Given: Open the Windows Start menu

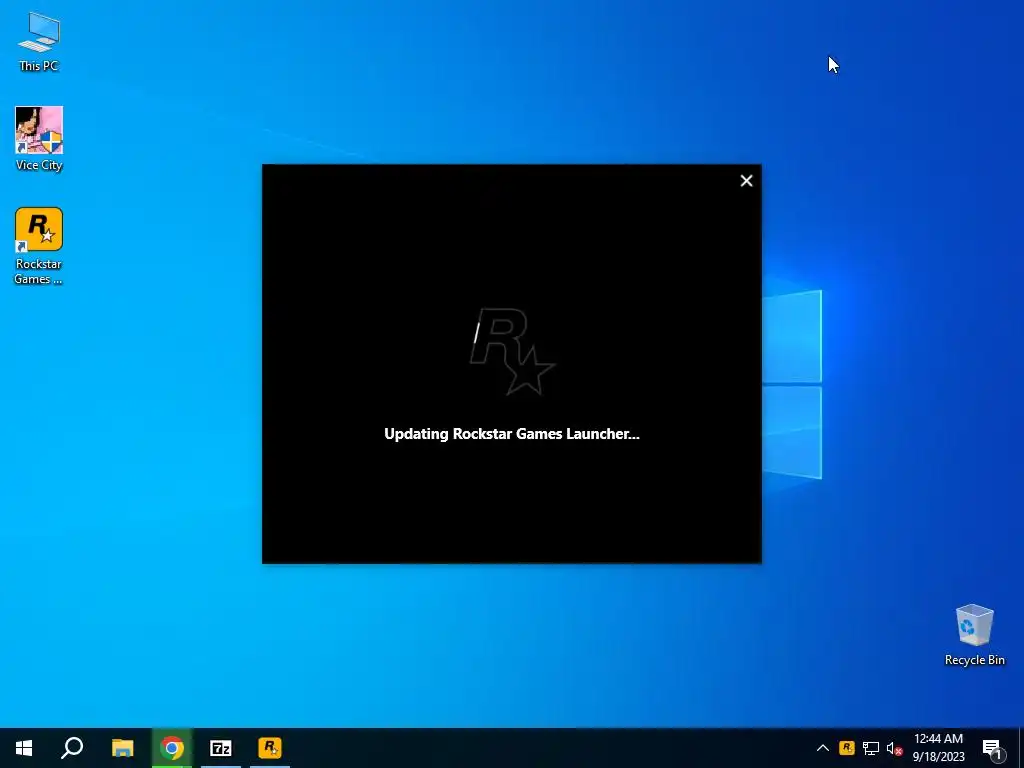Looking at the screenshot, I should tap(24, 748).
